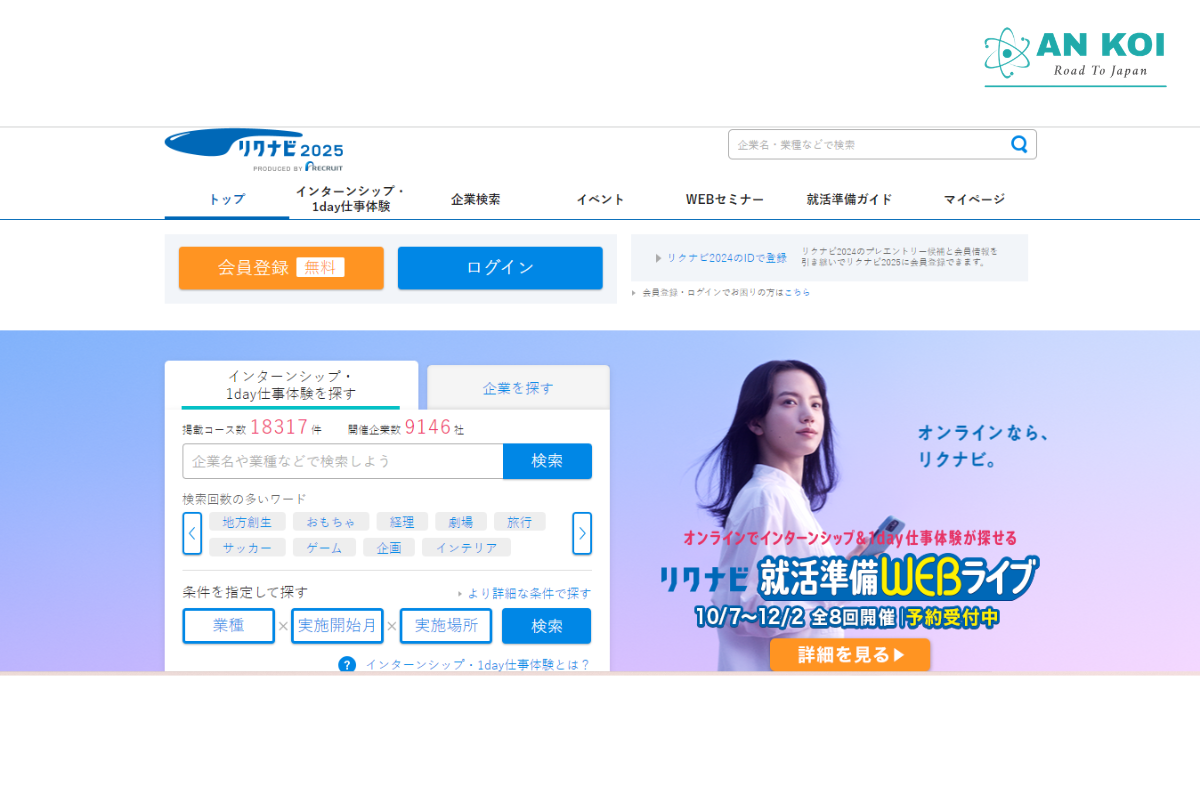
Task: Select the 企画 keyword tag
Action: click(389, 548)
